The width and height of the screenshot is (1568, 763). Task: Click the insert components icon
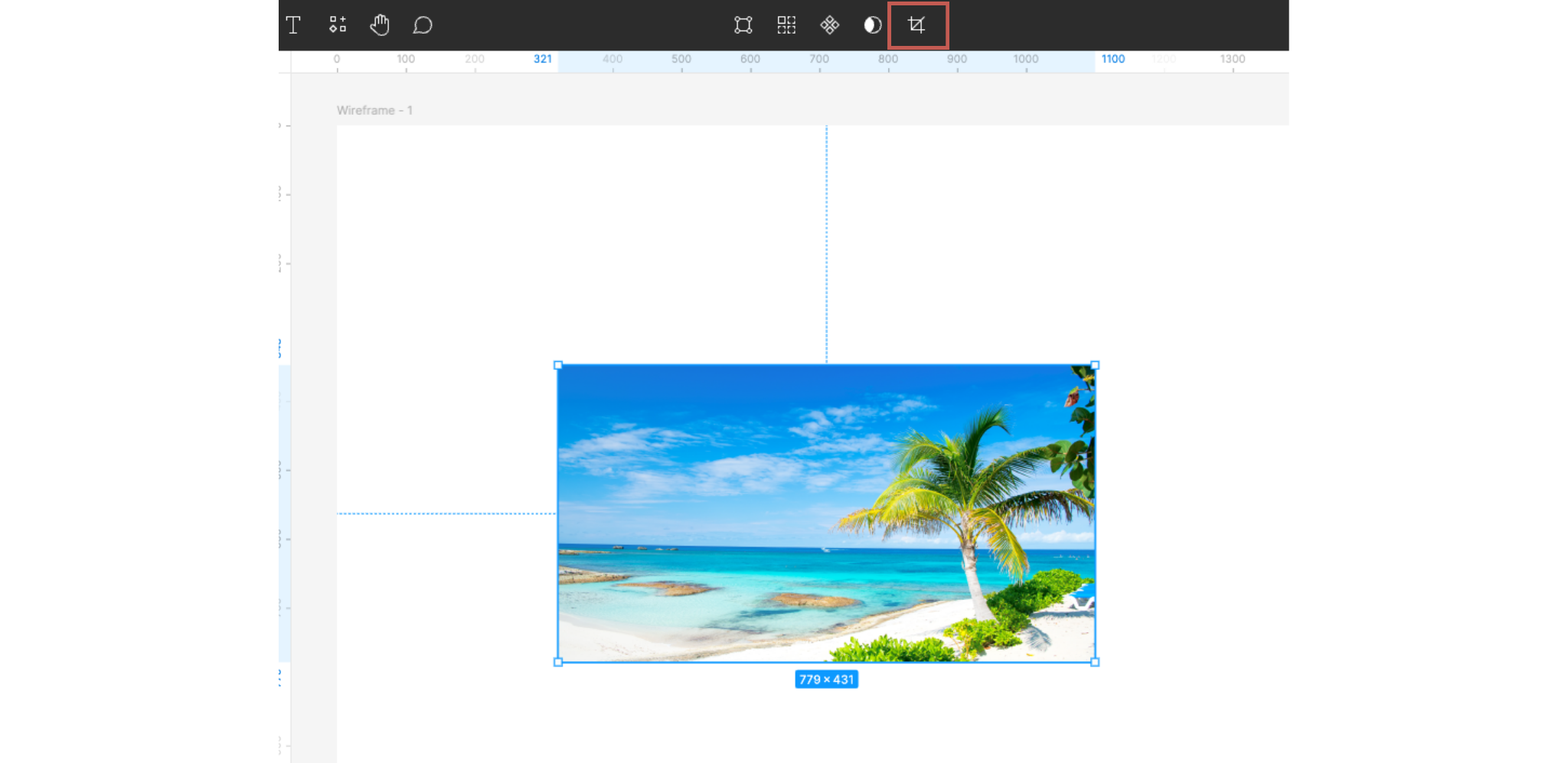click(337, 25)
